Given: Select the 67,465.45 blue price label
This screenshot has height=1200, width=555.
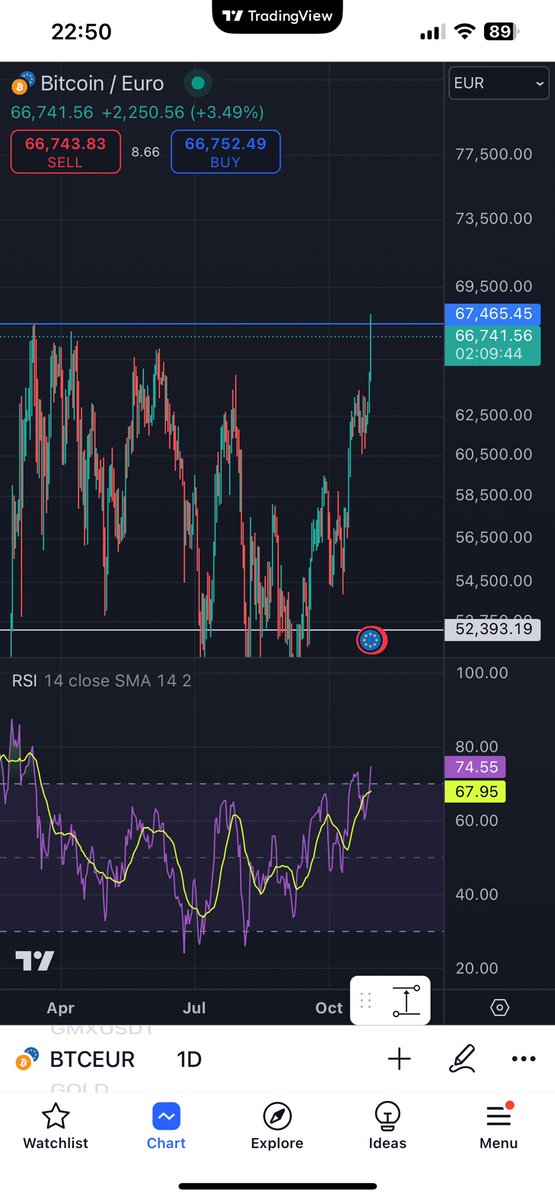Looking at the screenshot, I should [493, 314].
